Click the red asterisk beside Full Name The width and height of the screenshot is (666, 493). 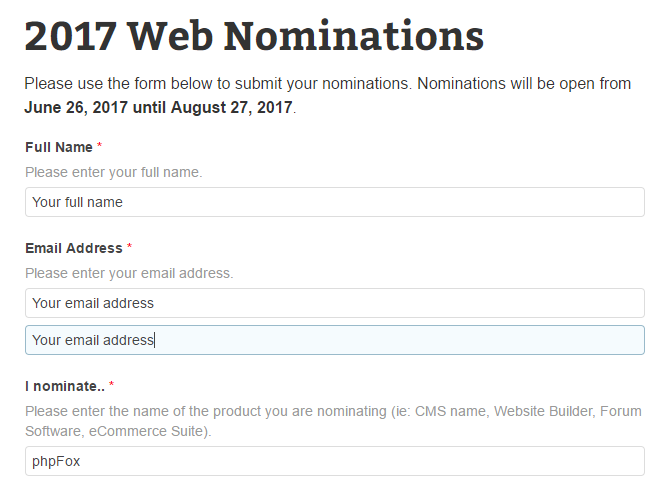(x=100, y=147)
